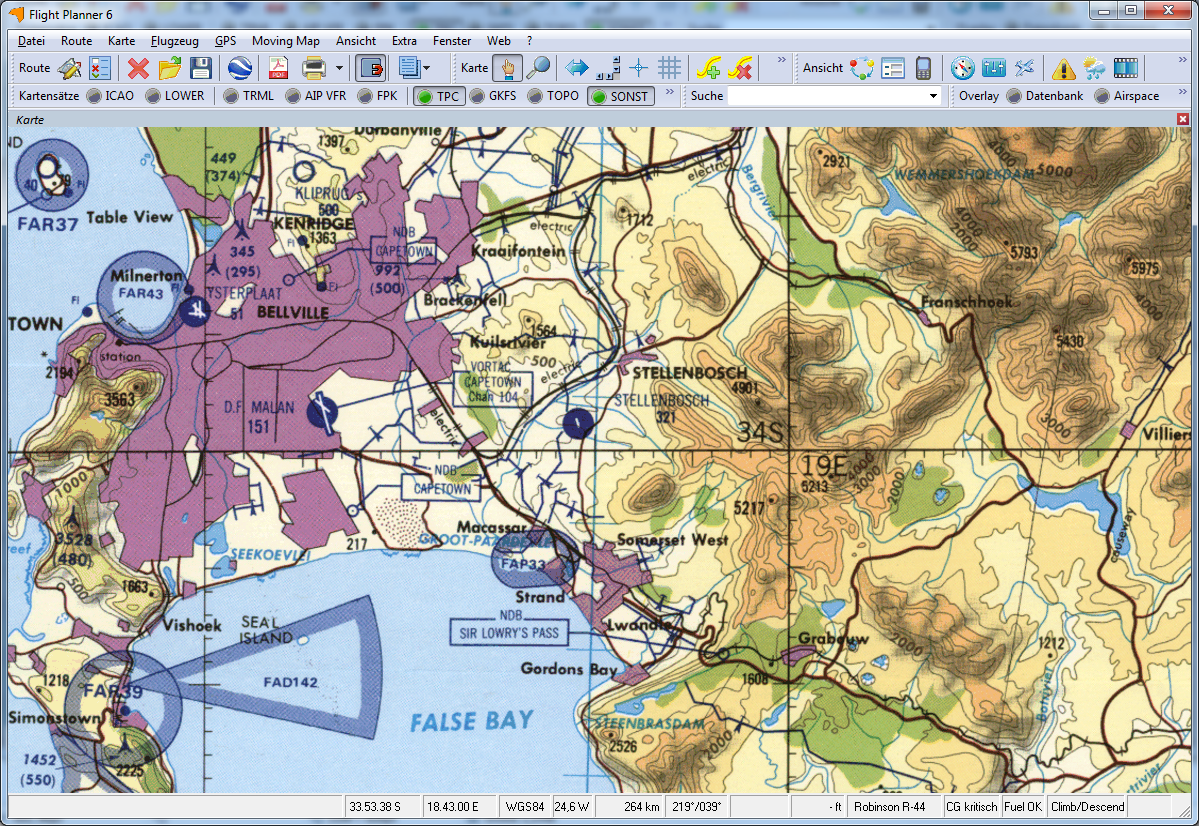The image size is (1199, 826).
Task: Click the blue double-arrow icon
Action: 577,68
